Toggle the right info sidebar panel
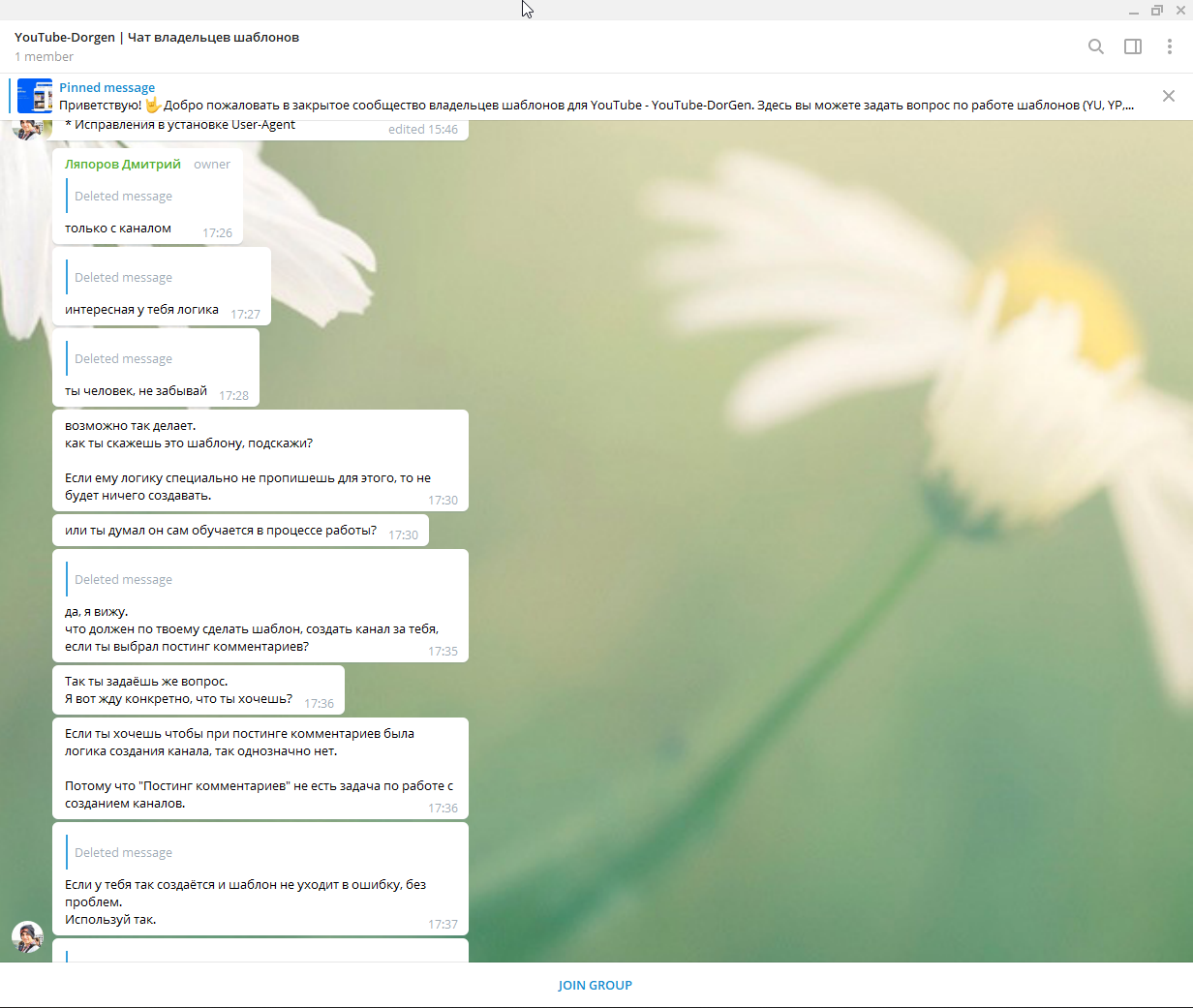Image resolution: width=1193 pixels, height=1008 pixels. 1133,46
